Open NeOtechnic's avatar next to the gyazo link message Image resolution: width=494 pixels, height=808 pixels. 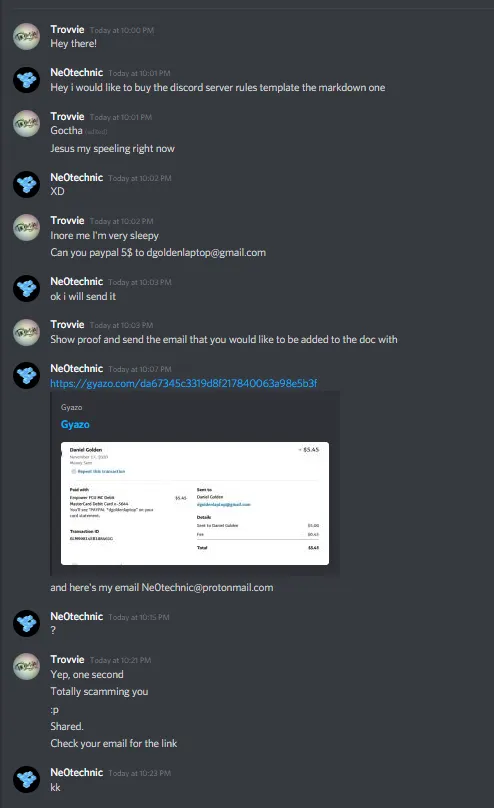coord(26,376)
